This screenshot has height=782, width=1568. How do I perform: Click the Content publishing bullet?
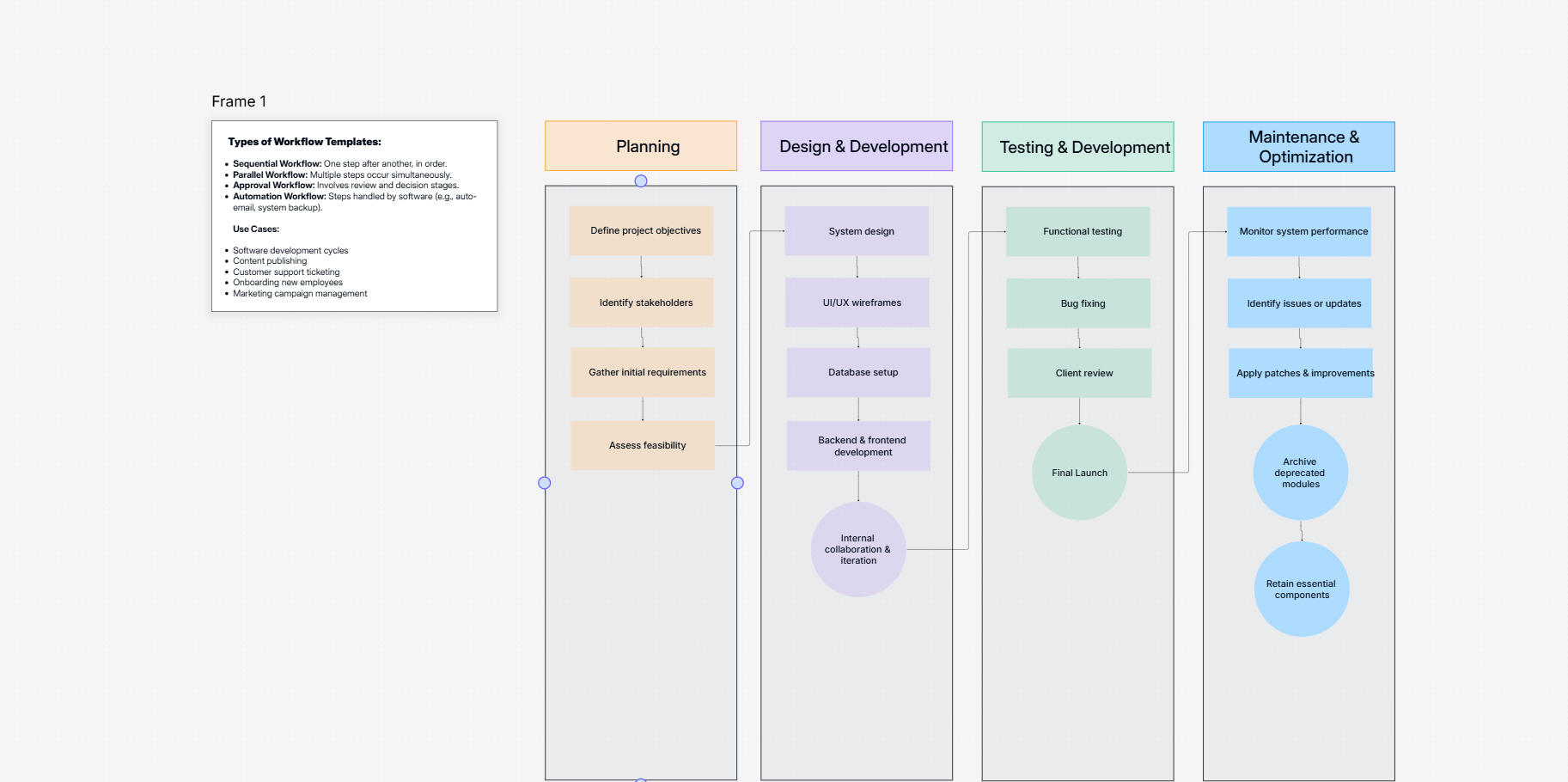(270, 261)
